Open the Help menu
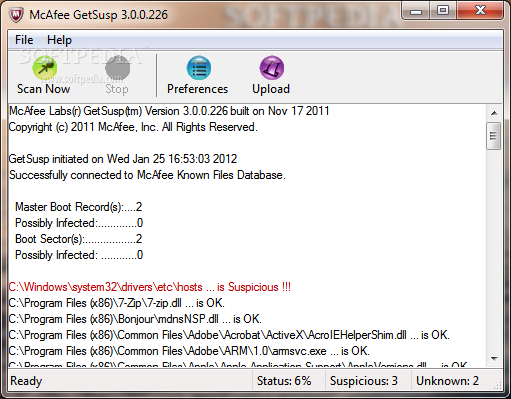Screen dimensions: 511x399 pyautogui.click(x=59, y=40)
